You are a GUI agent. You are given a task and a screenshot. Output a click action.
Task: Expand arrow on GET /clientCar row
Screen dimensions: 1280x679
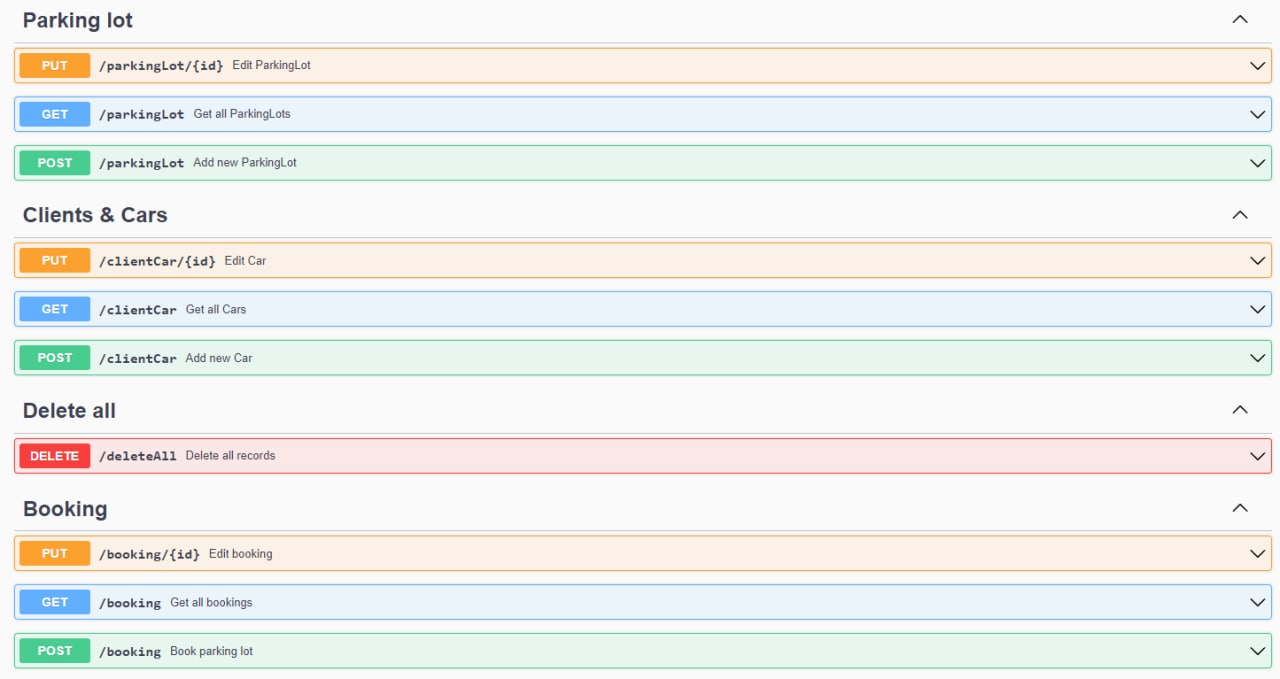coord(1258,309)
